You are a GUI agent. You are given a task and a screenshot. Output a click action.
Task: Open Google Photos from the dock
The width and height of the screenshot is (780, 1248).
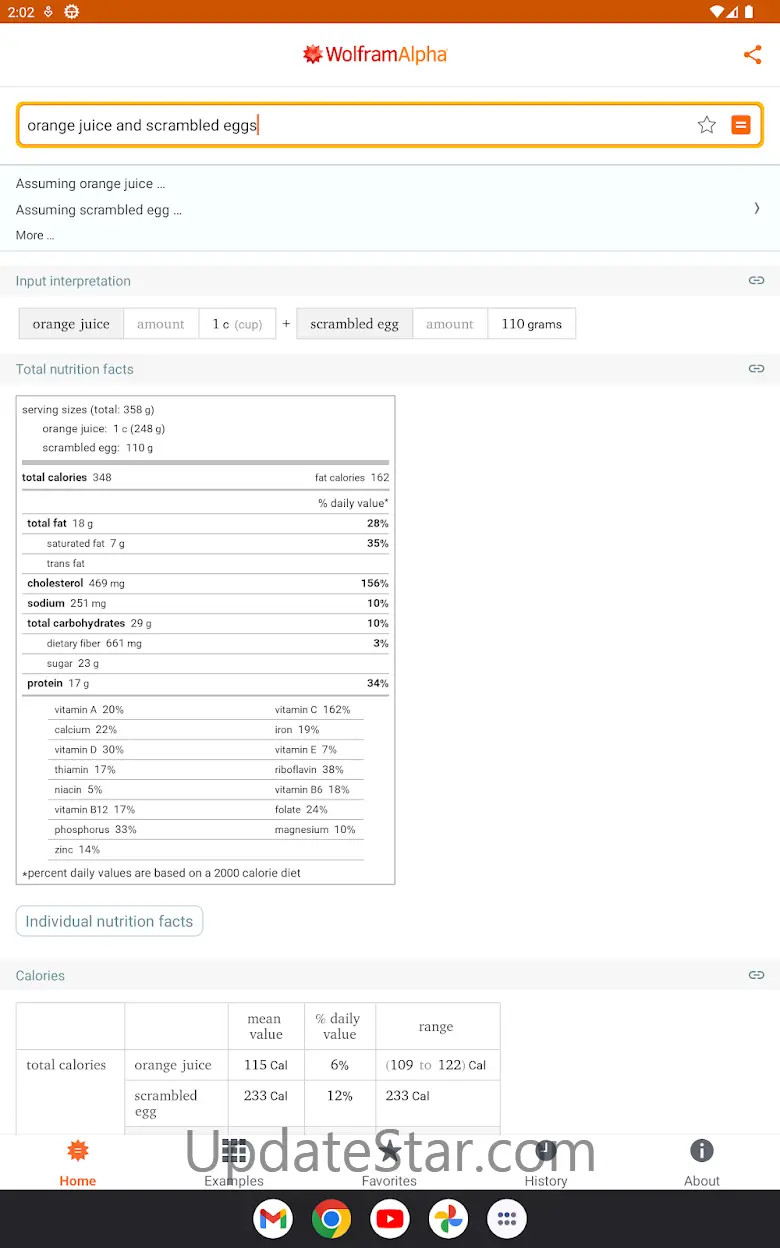(448, 1218)
